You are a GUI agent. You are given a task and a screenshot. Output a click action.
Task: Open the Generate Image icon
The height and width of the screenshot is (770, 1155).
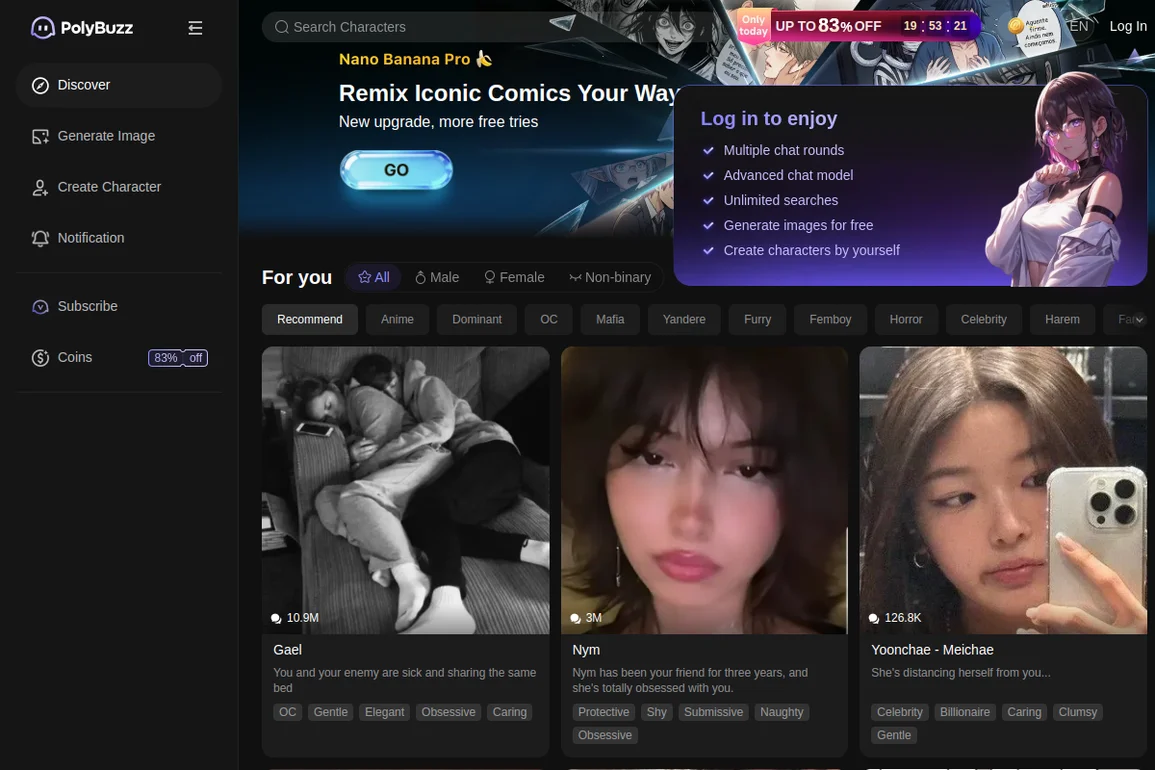[40, 137]
